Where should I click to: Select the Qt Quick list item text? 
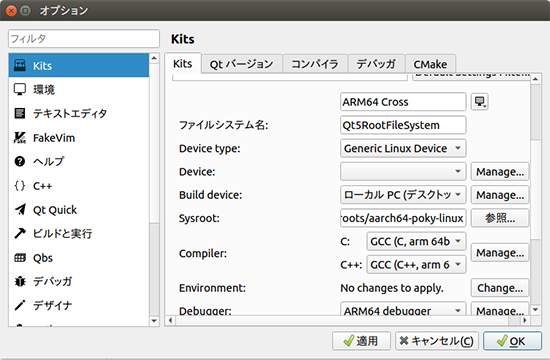55,210
